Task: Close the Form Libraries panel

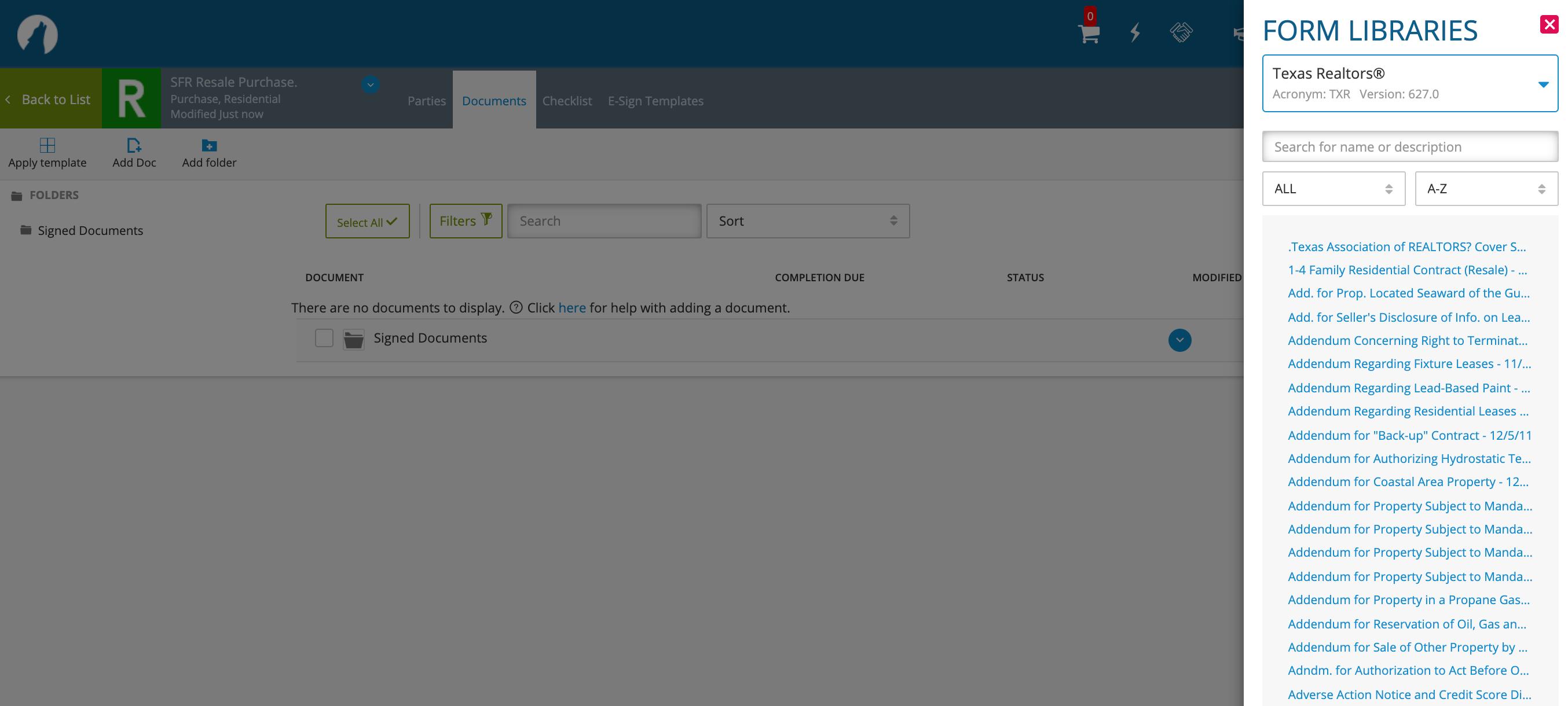Action: (x=1548, y=24)
